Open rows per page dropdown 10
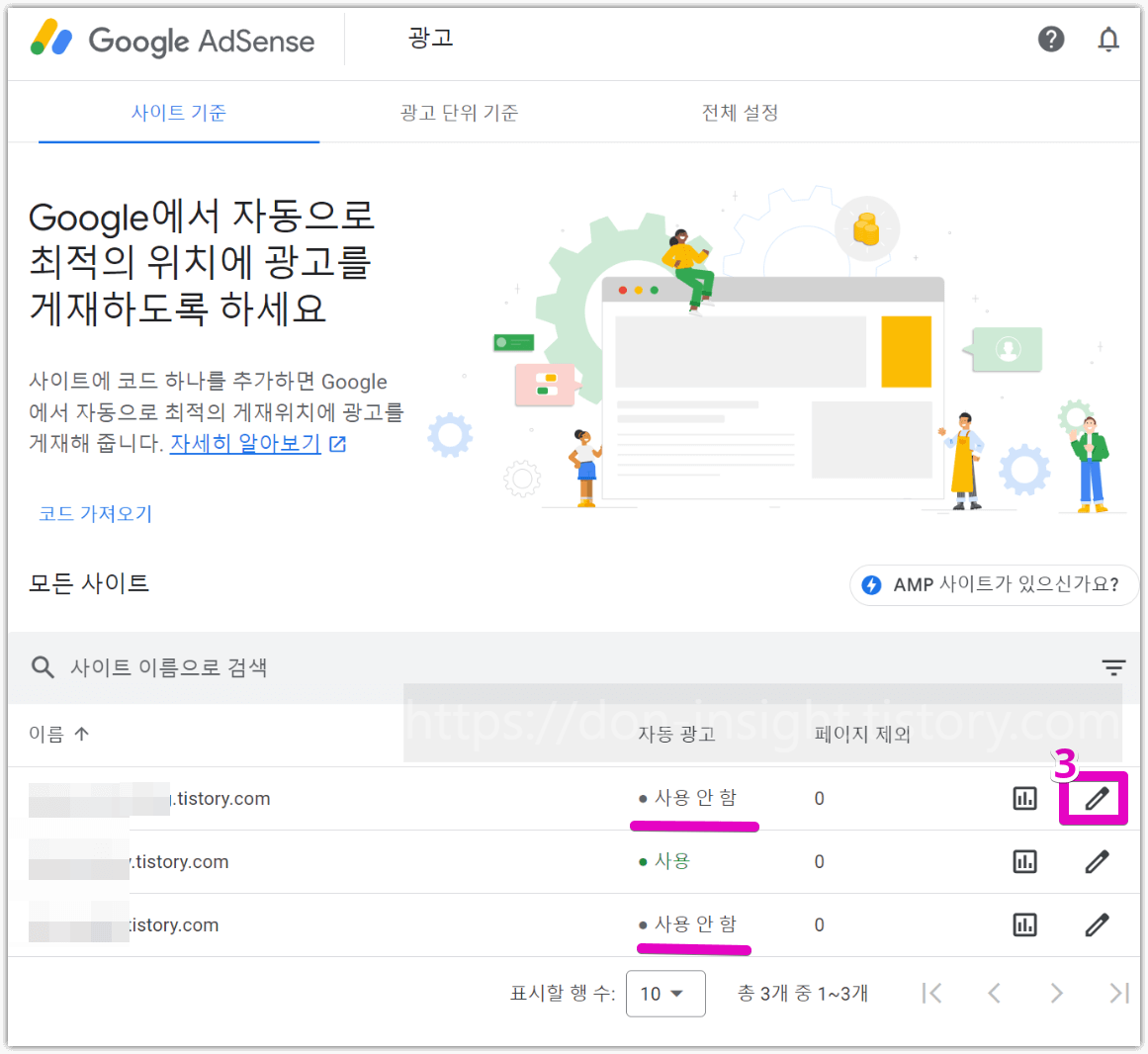Image resolution: width=1148 pixels, height=1054 pixels. pos(665,994)
